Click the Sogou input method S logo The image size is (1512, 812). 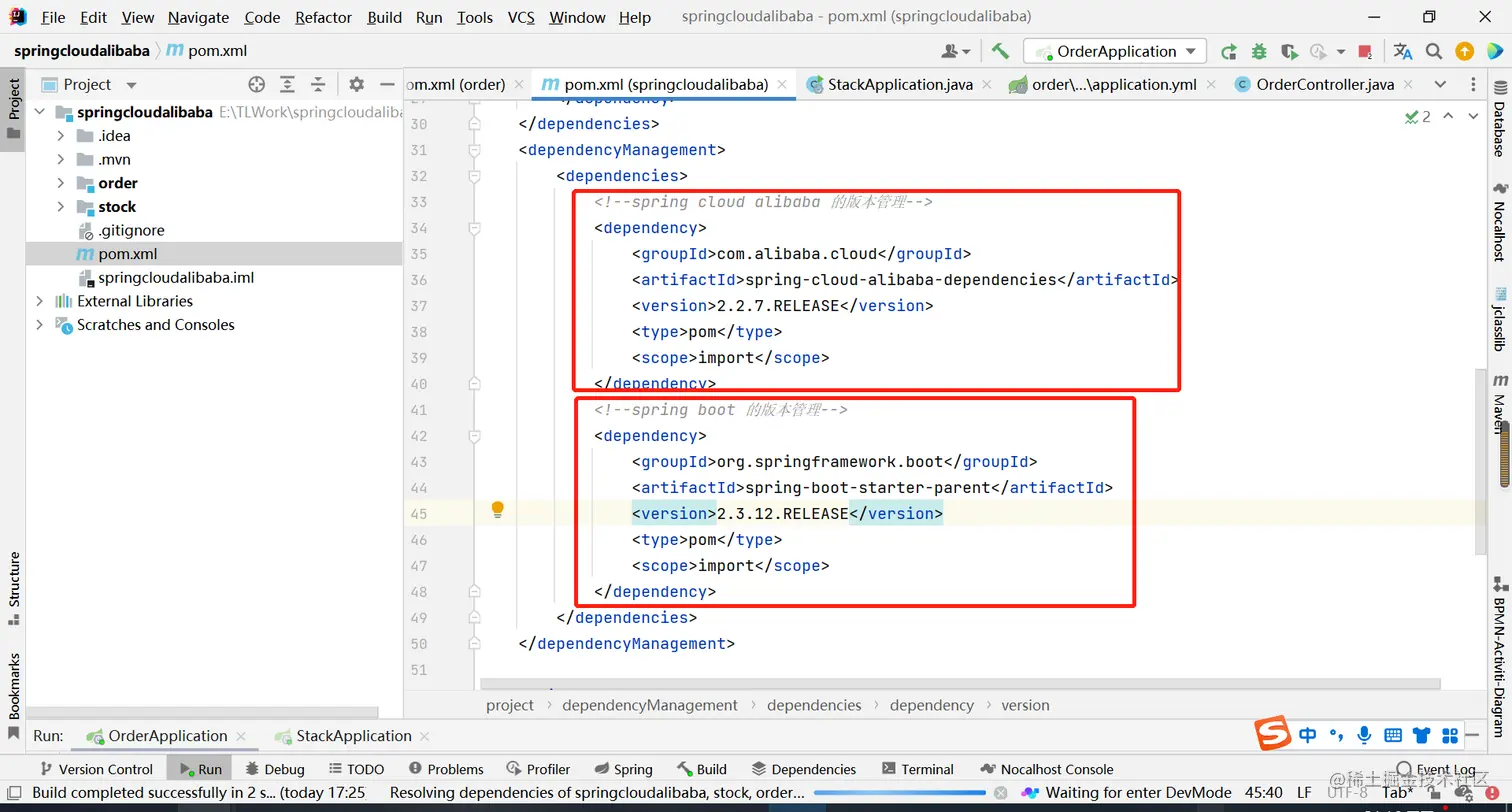[1273, 735]
